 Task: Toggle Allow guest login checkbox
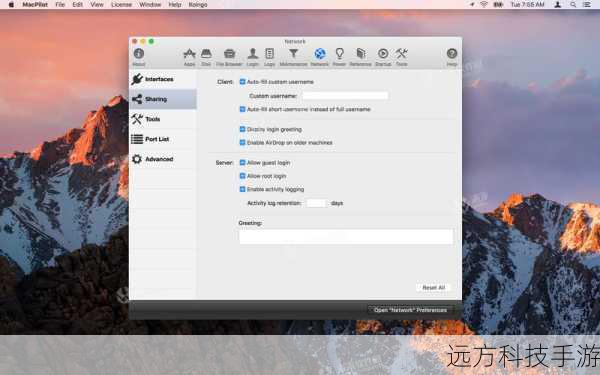pyautogui.click(x=242, y=163)
